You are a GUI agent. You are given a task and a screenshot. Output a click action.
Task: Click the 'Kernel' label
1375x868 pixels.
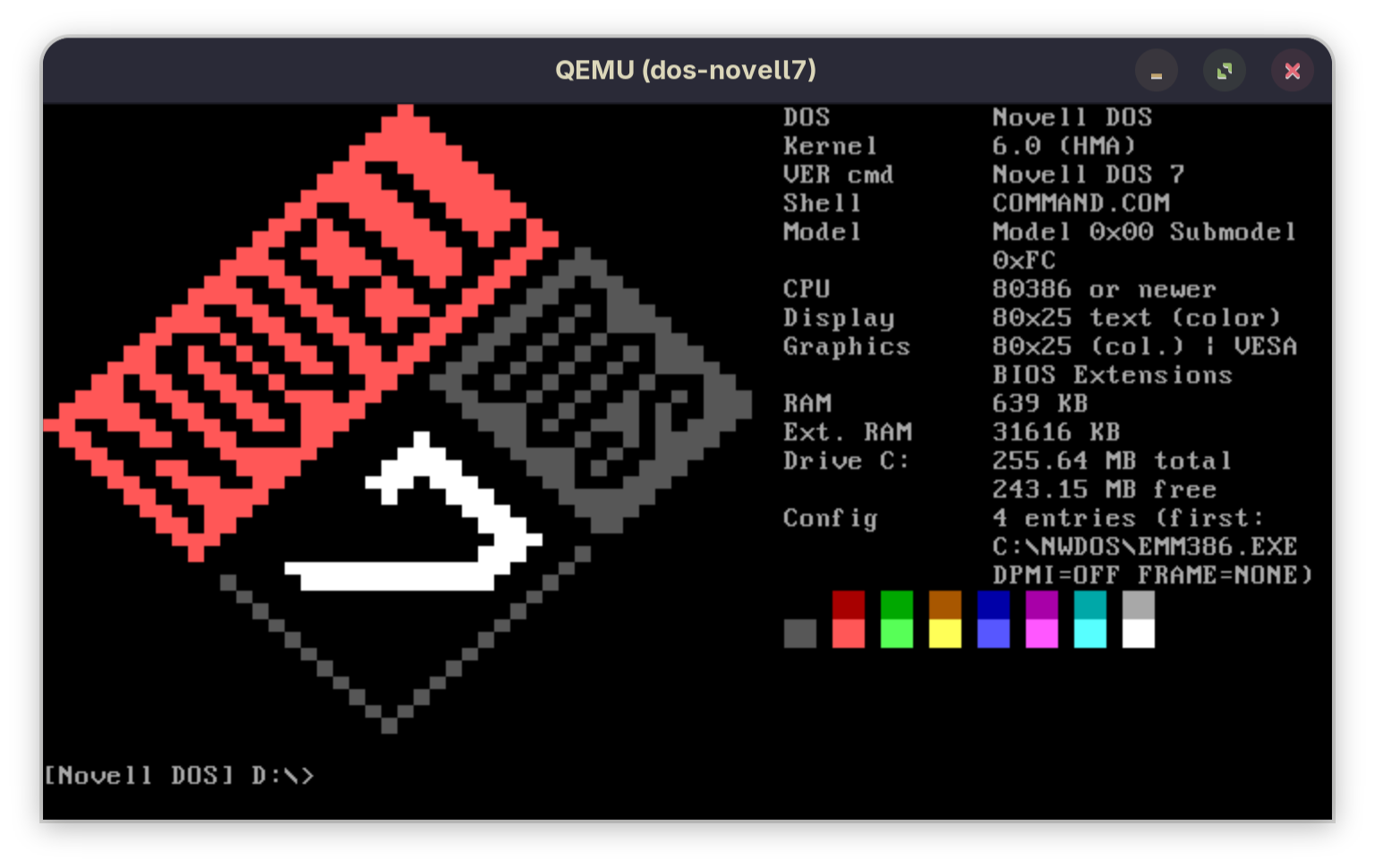[830, 146]
